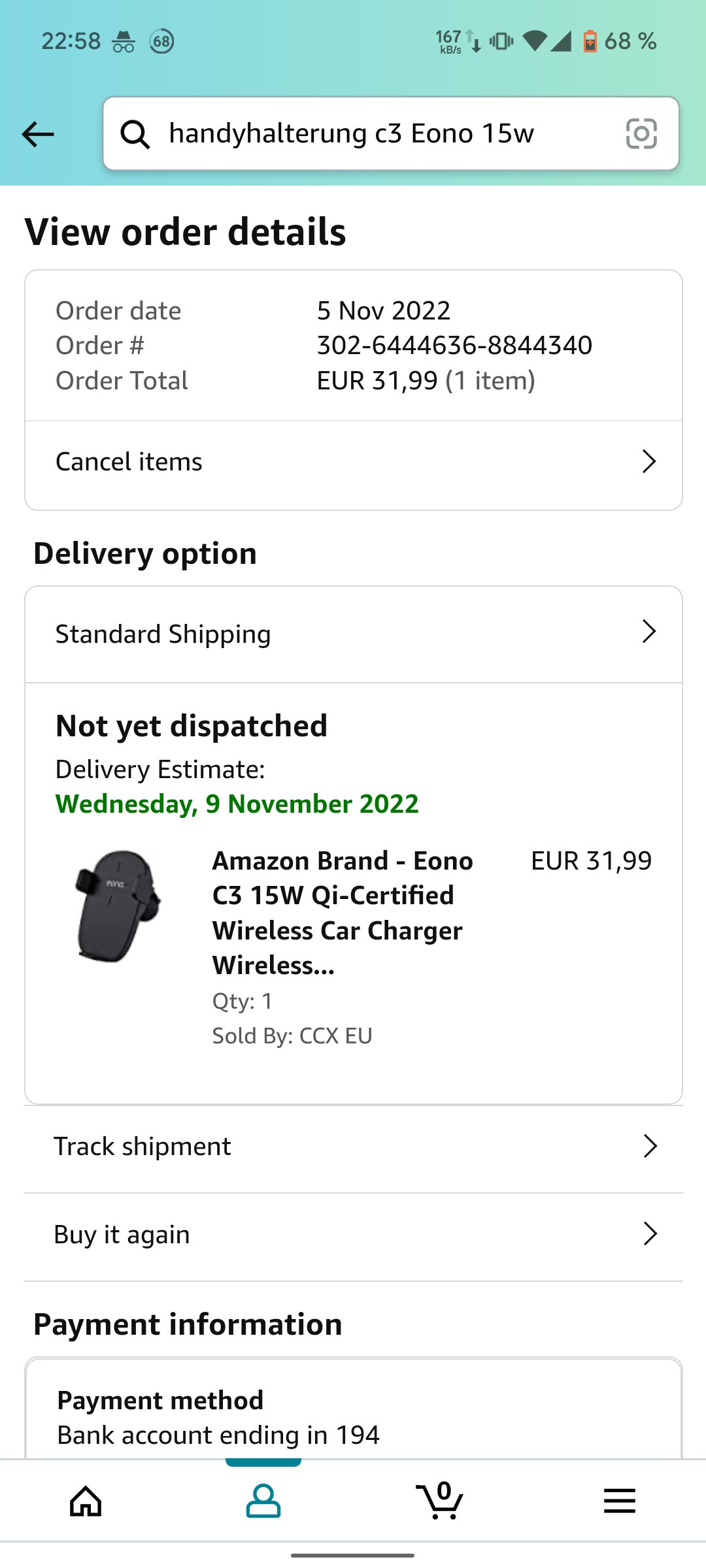Expand the Standard Shipping chevron
Viewport: 706px width, 1568px height.
(x=648, y=632)
